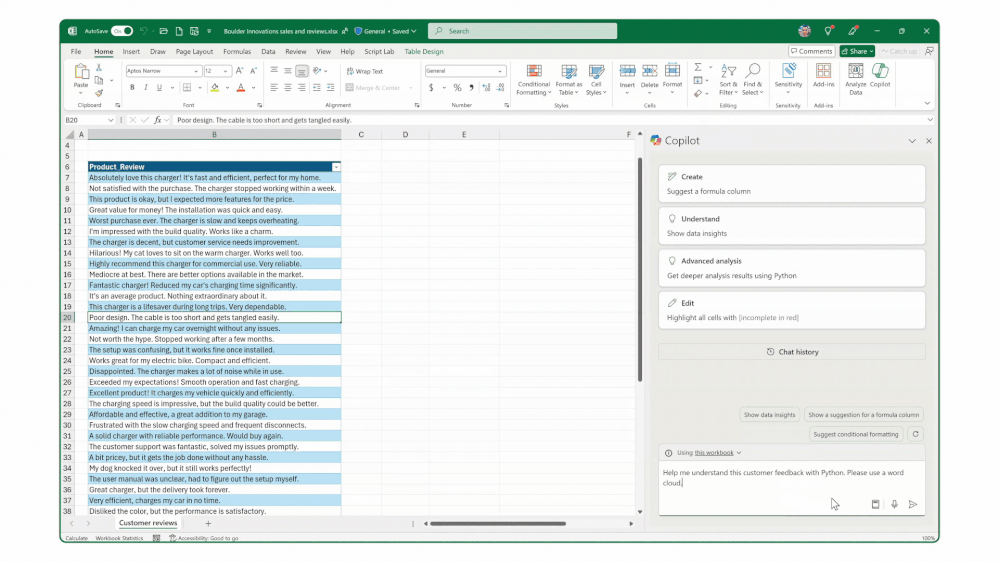Open the Formulas ribbon tab
Image resolution: width=999 pixels, height=562 pixels.
pyautogui.click(x=237, y=51)
